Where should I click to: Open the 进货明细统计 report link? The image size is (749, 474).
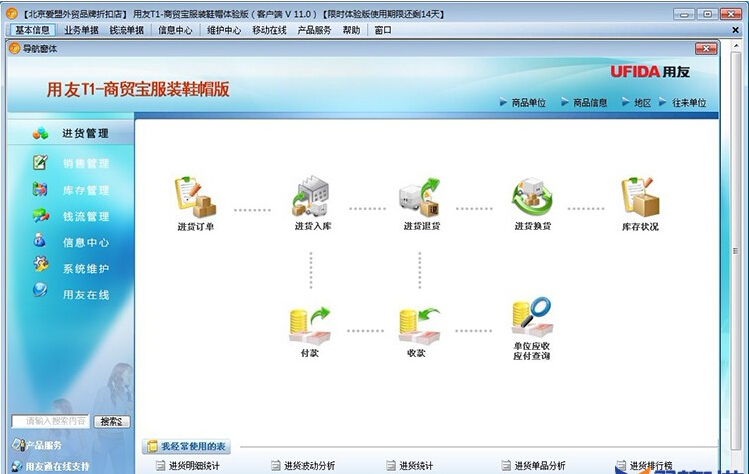click(188, 465)
